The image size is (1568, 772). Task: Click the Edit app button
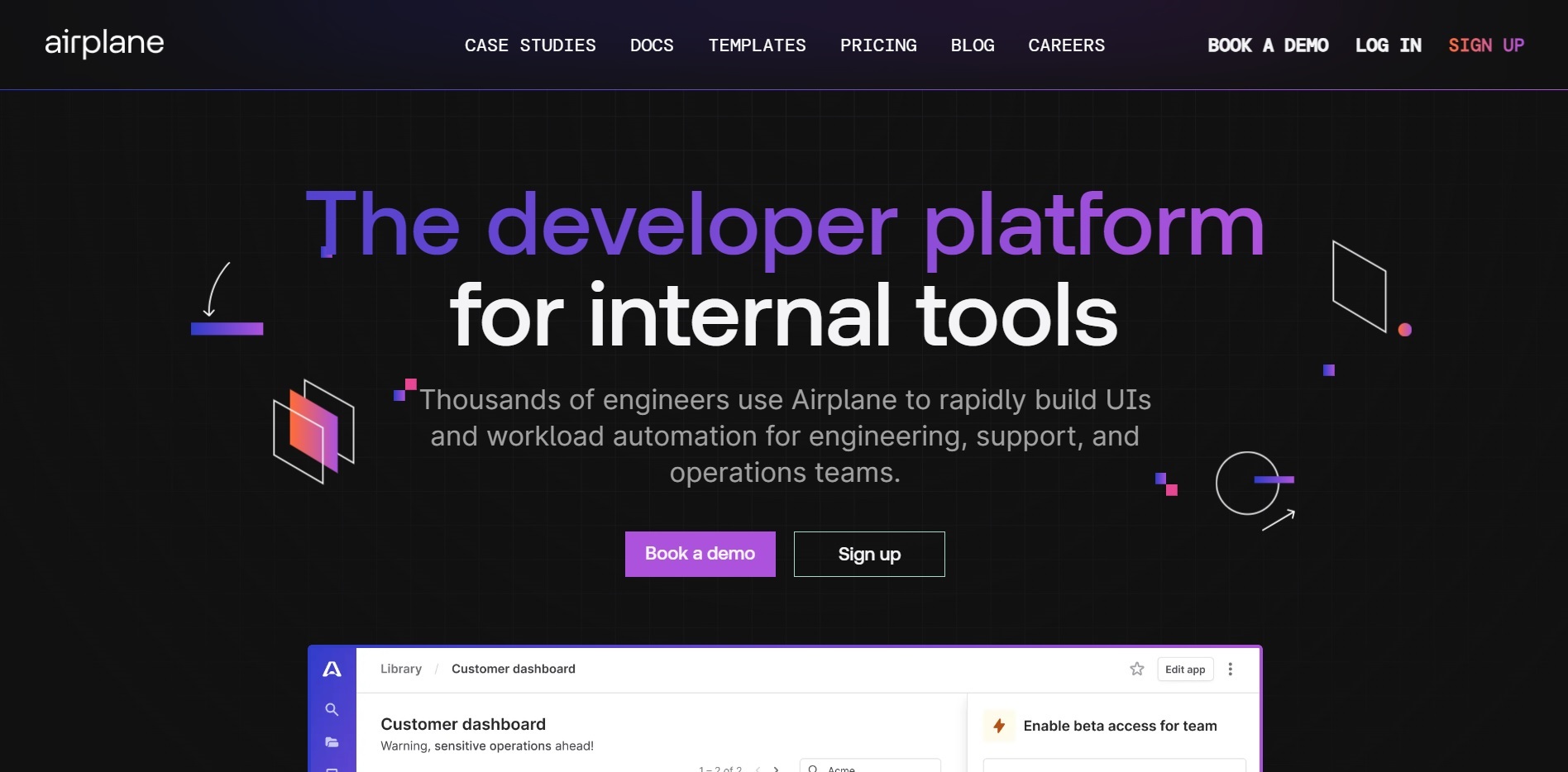click(1185, 670)
